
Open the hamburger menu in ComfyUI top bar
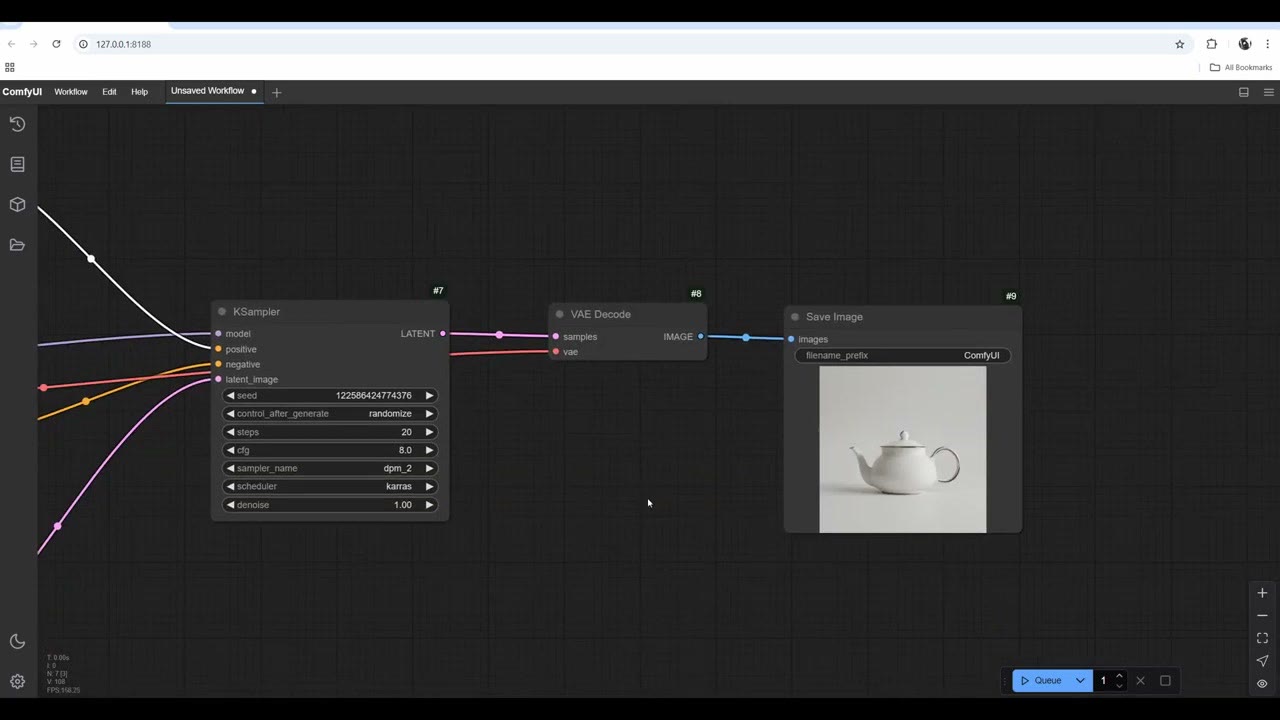click(x=1269, y=92)
